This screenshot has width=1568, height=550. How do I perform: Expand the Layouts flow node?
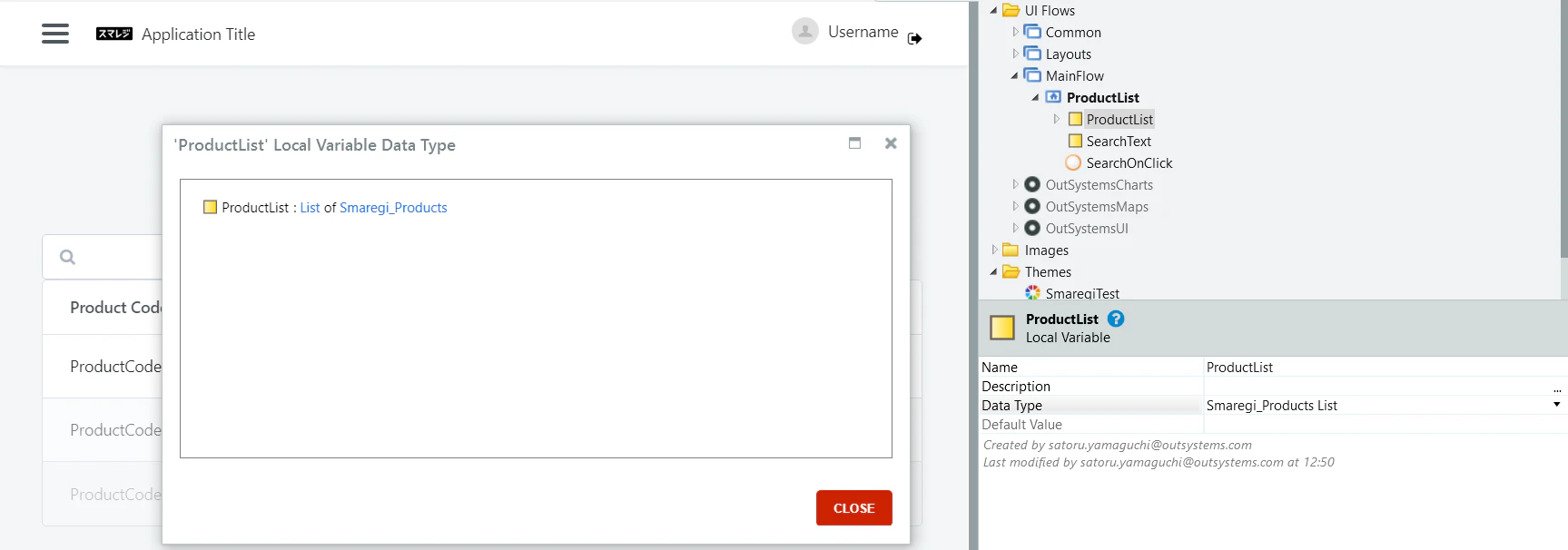tap(1015, 54)
